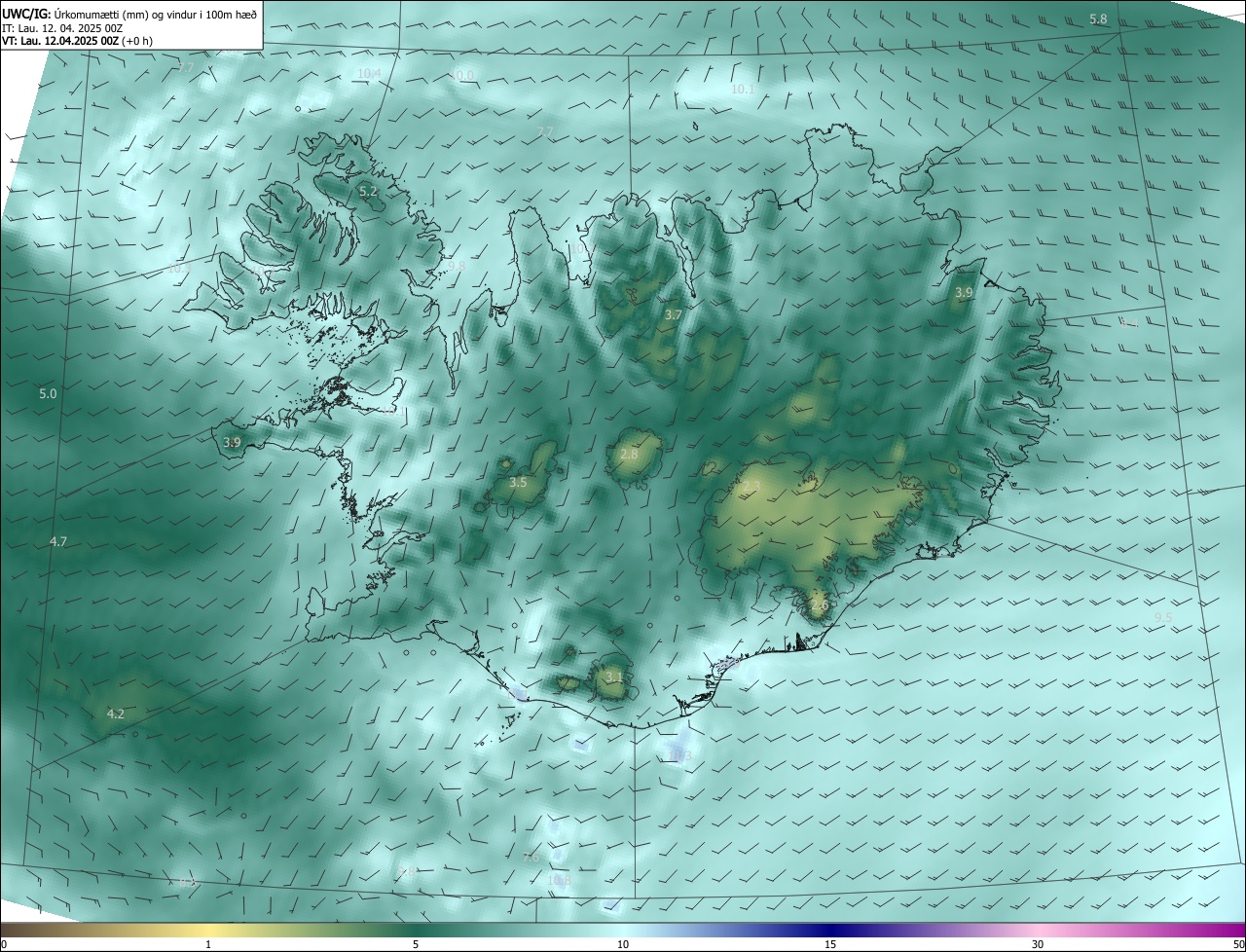Click the 3.7 value label
The image size is (1246, 952).
pos(674,315)
